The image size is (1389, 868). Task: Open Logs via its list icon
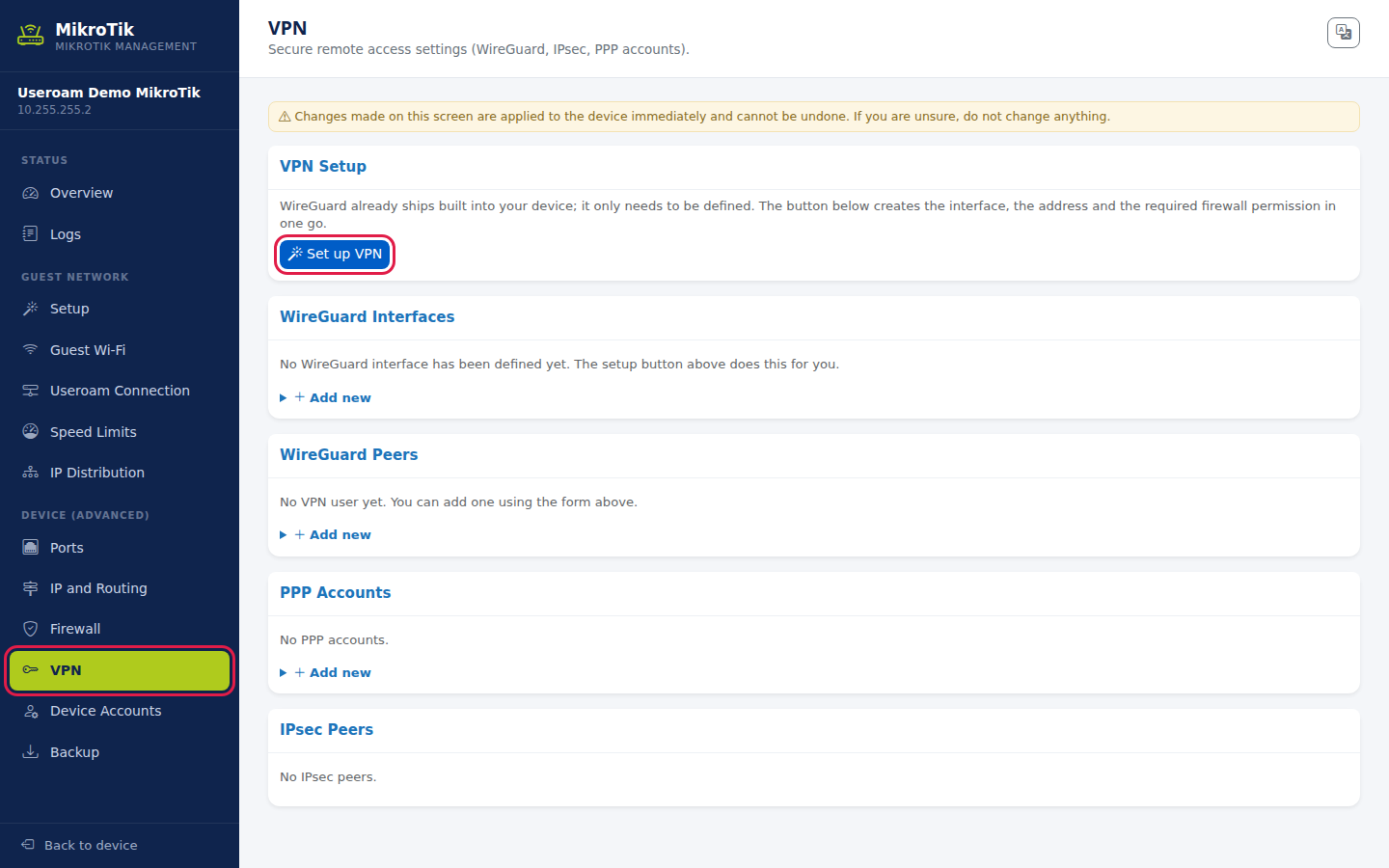click(31, 234)
